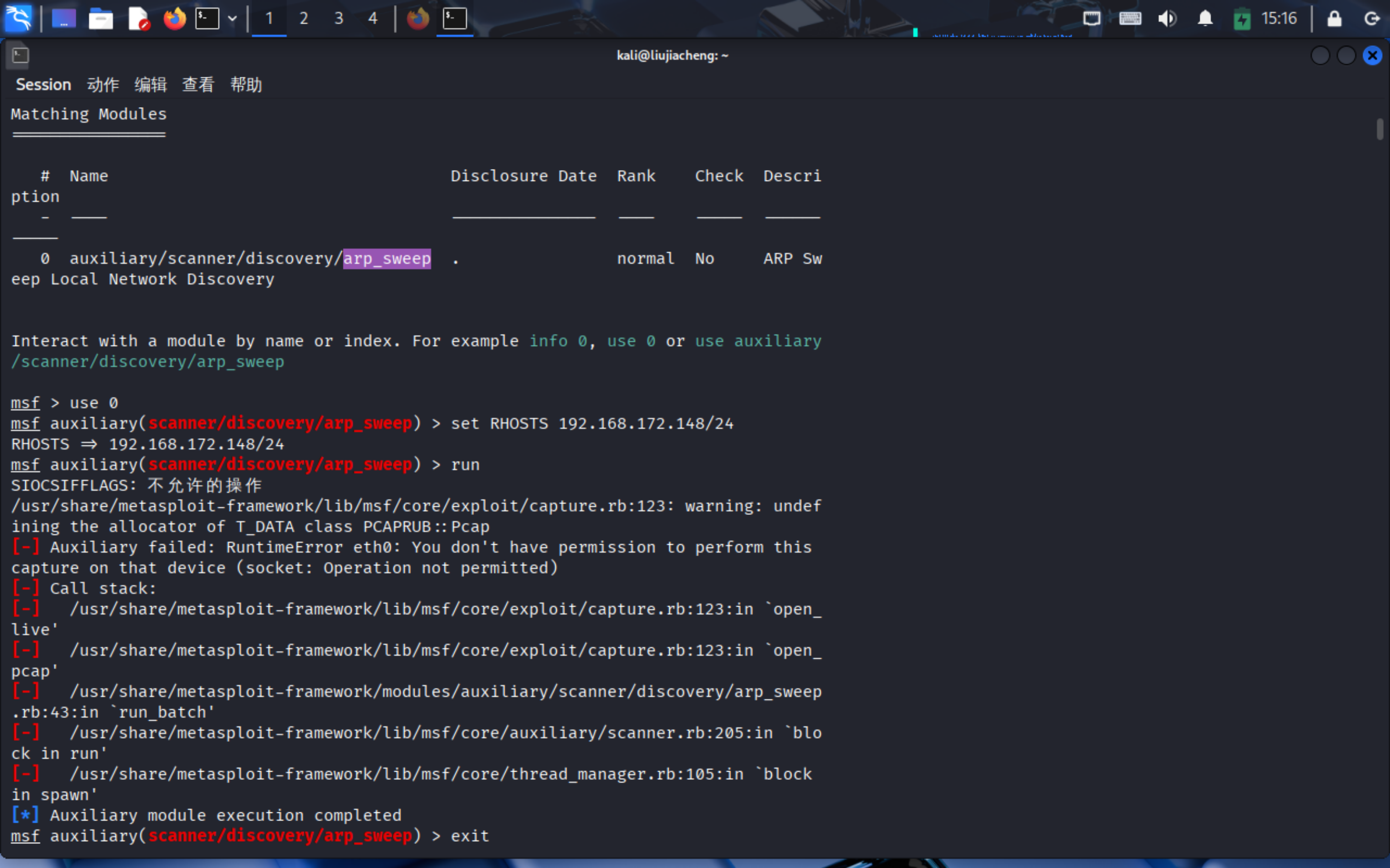
Task: Launch the text editor panel icon
Action: (x=138, y=19)
